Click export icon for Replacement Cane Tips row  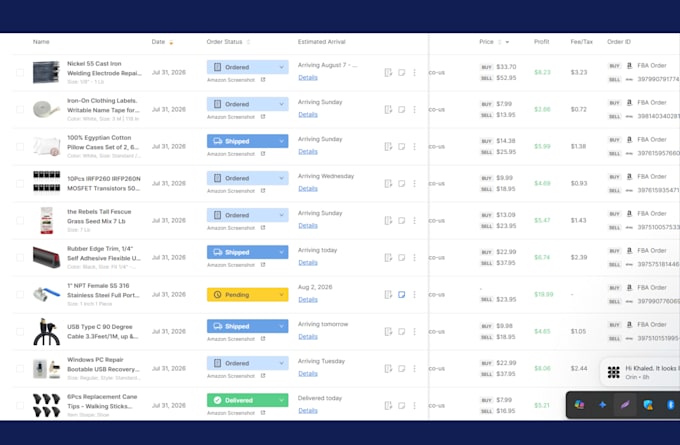(388, 406)
